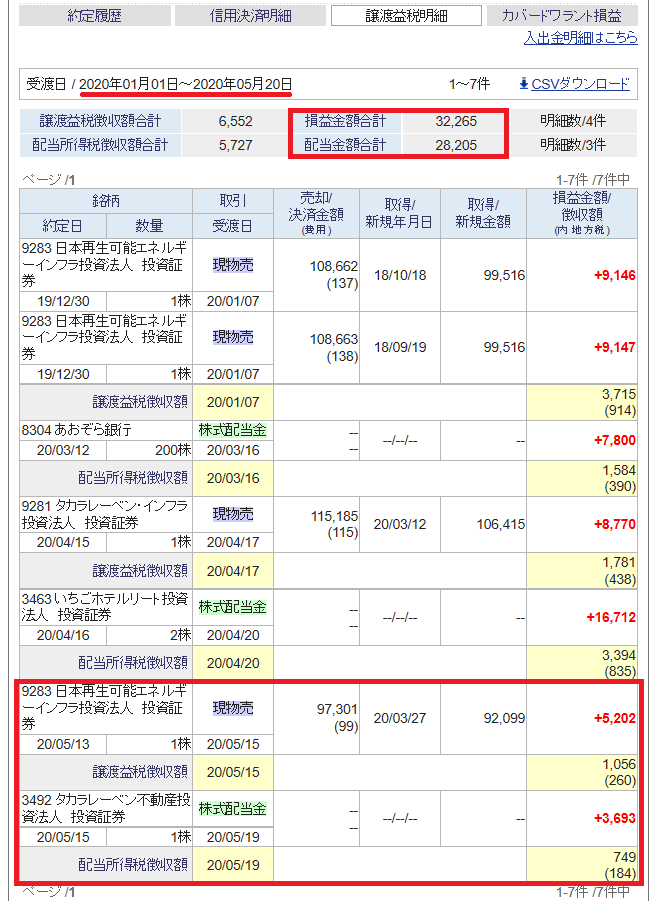Click 配当金額合計 value 28,205
This screenshot has height=901, width=651.
tap(456, 145)
